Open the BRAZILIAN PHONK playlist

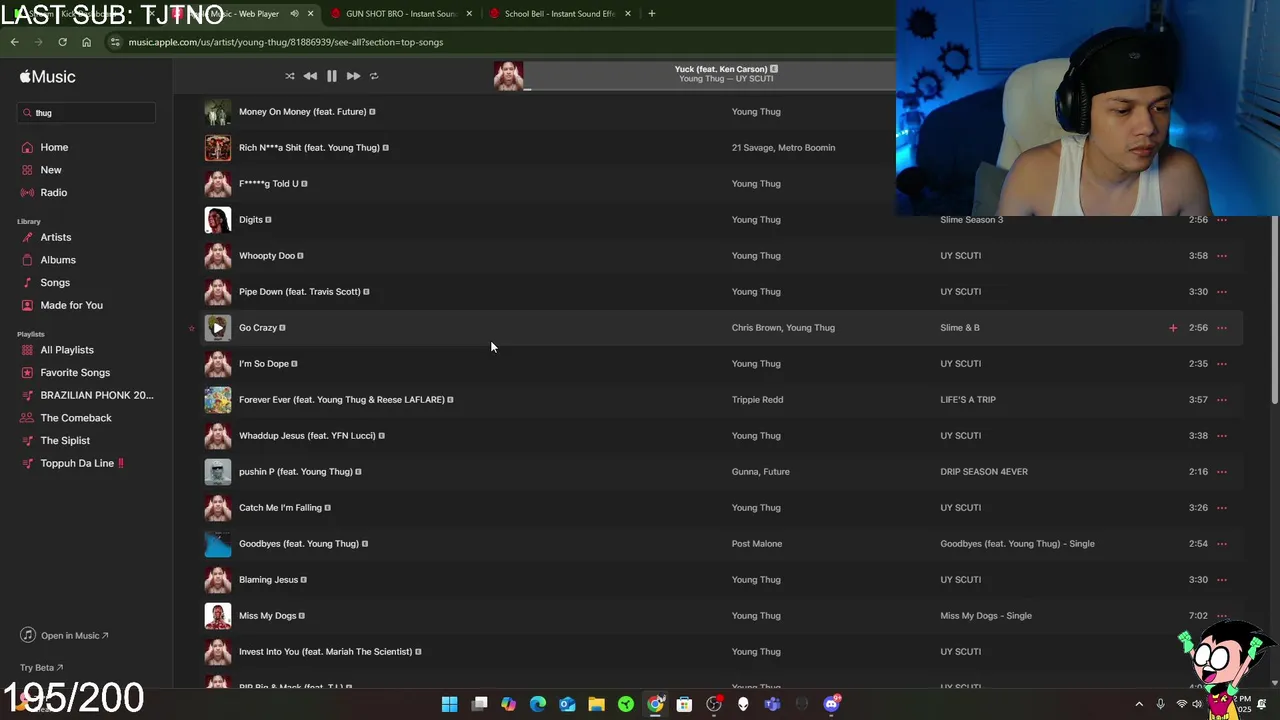pyautogui.click(x=97, y=395)
